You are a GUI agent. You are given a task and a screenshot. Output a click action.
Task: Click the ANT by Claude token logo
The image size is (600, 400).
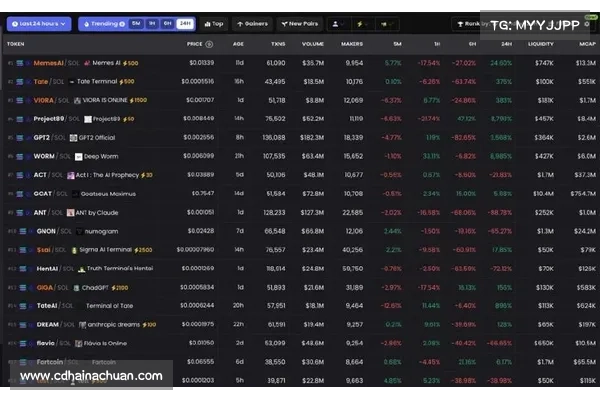(70, 212)
